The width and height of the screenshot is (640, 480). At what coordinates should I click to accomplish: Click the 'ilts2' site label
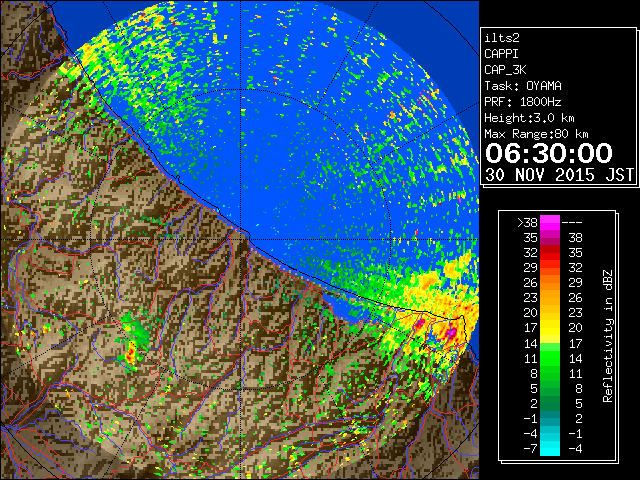tap(502, 38)
